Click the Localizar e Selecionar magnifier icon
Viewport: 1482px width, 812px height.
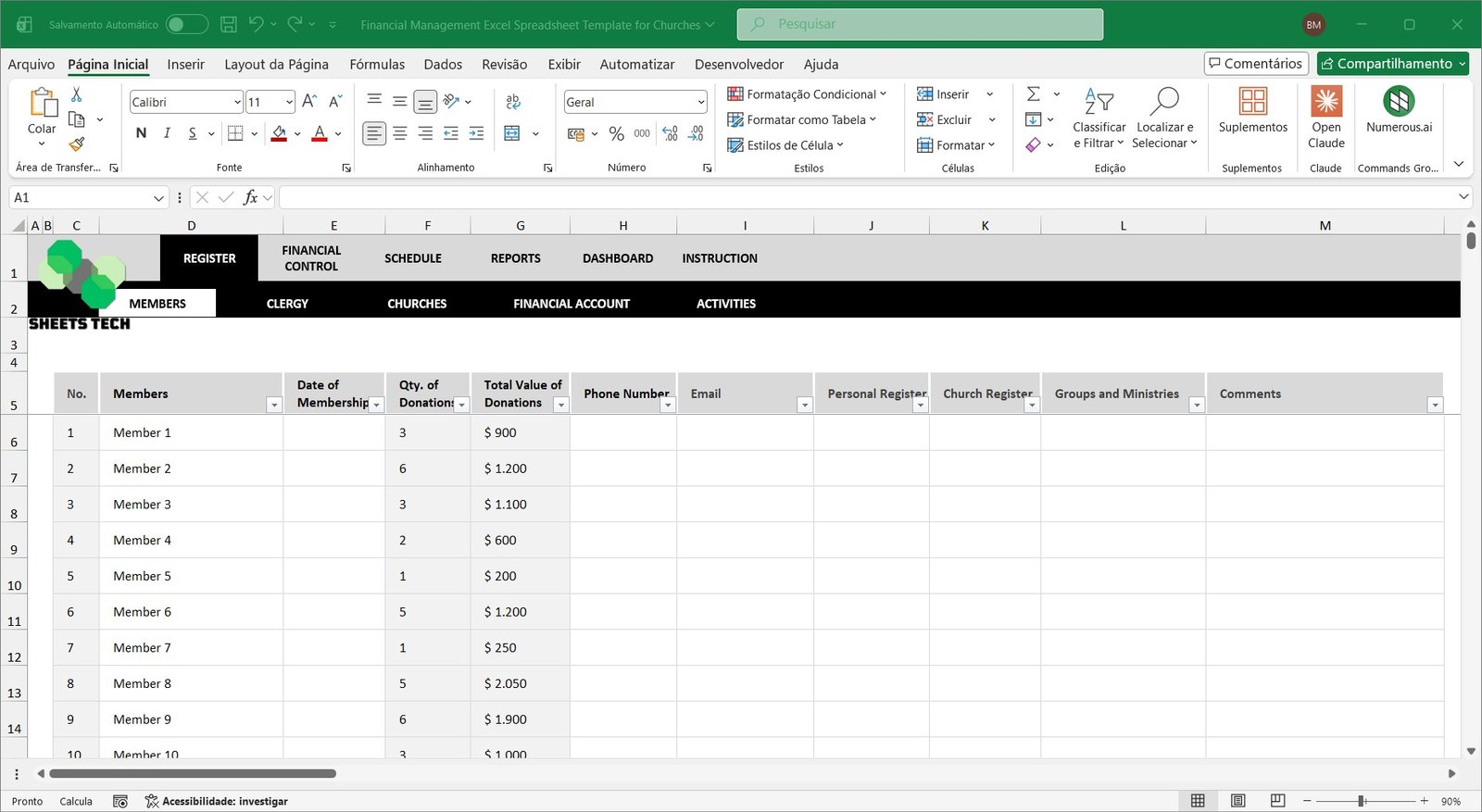[1164, 101]
